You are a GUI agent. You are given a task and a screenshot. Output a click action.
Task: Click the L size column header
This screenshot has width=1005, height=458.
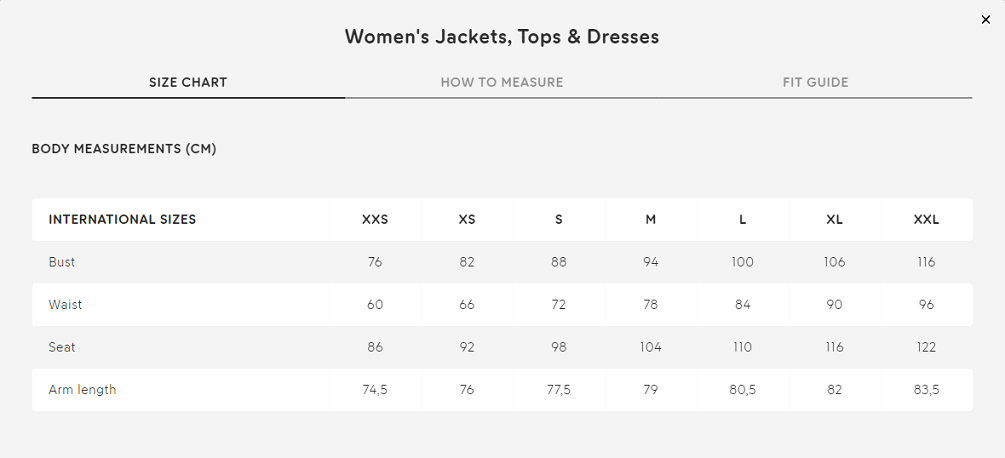[x=742, y=219]
